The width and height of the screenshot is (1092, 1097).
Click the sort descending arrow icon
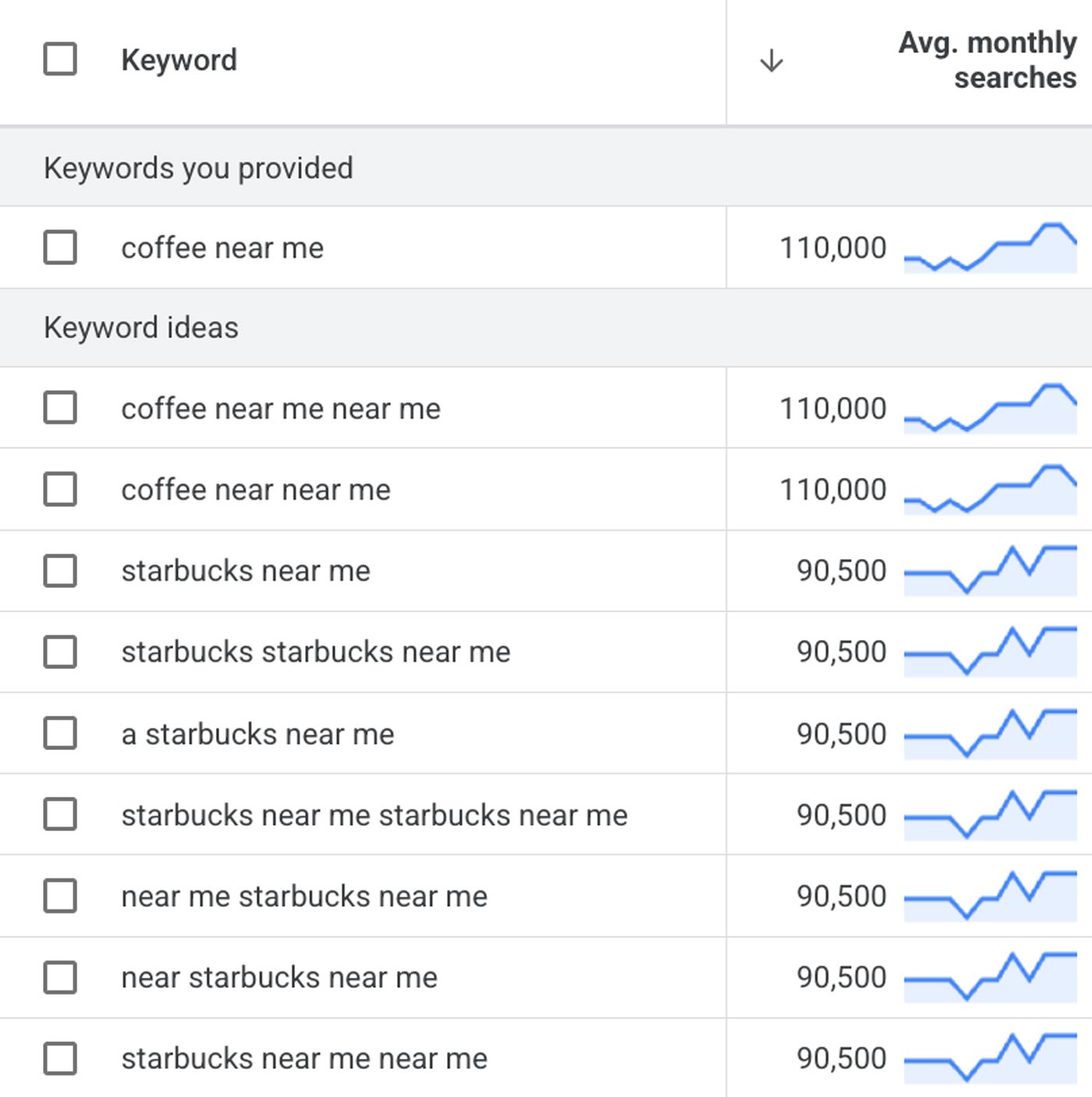click(x=771, y=60)
